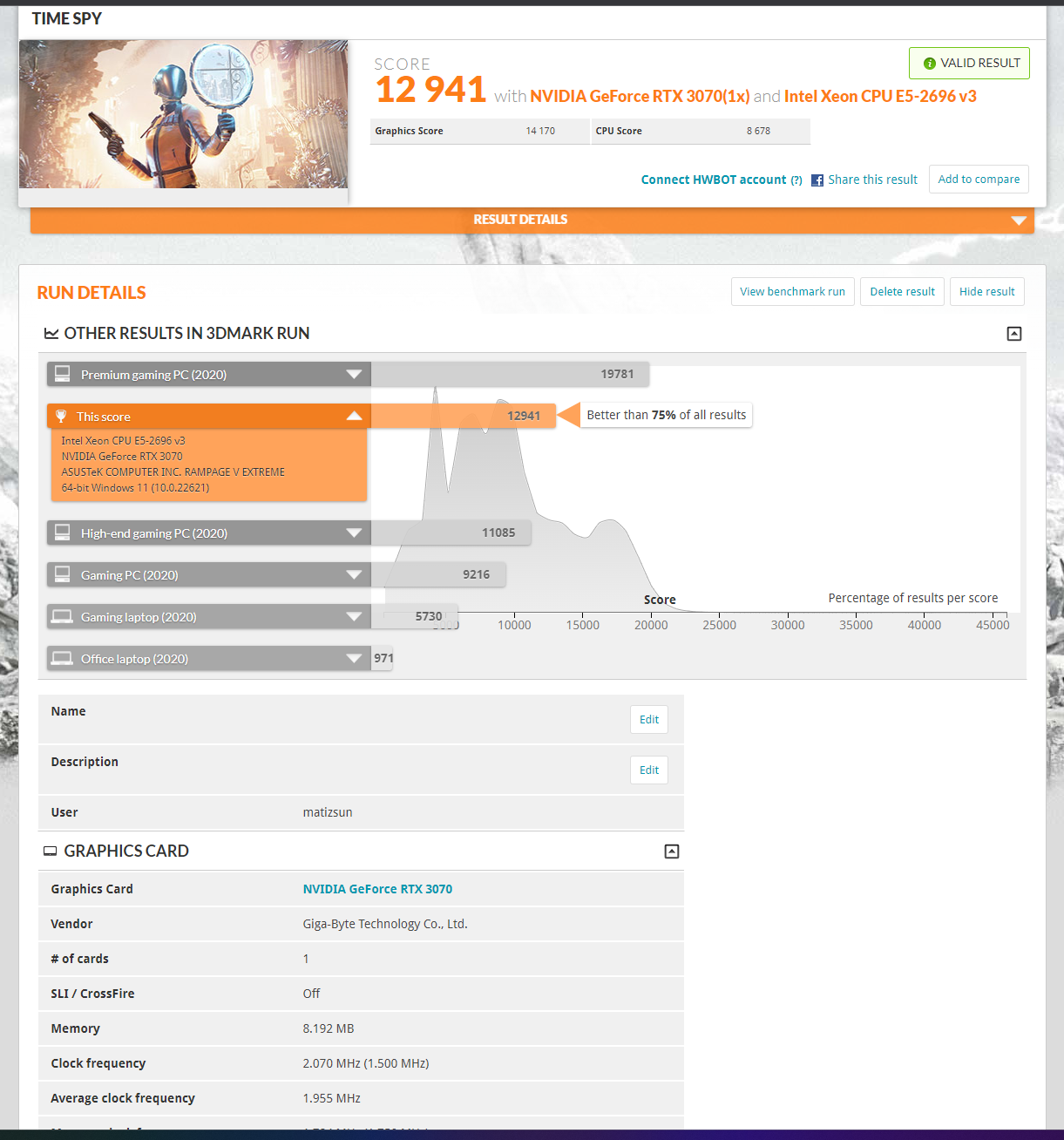Click the CPU Score 8 678 cell
The height and width of the screenshot is (1140, 1064).
tap(701, 132)
